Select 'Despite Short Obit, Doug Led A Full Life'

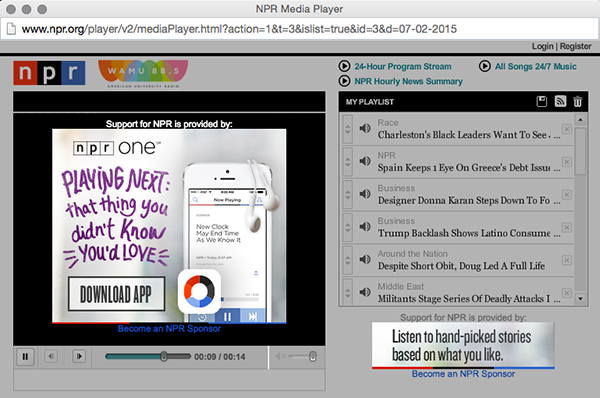(x=461, y=266)
